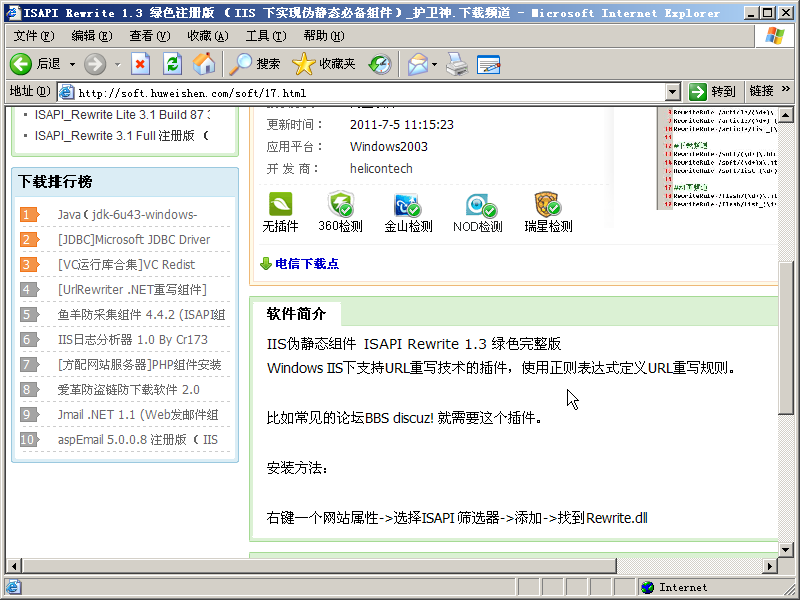Open the 收藏(A) menu
The height and width of the screenshot is (600, 800).
(x=208, y=36)
